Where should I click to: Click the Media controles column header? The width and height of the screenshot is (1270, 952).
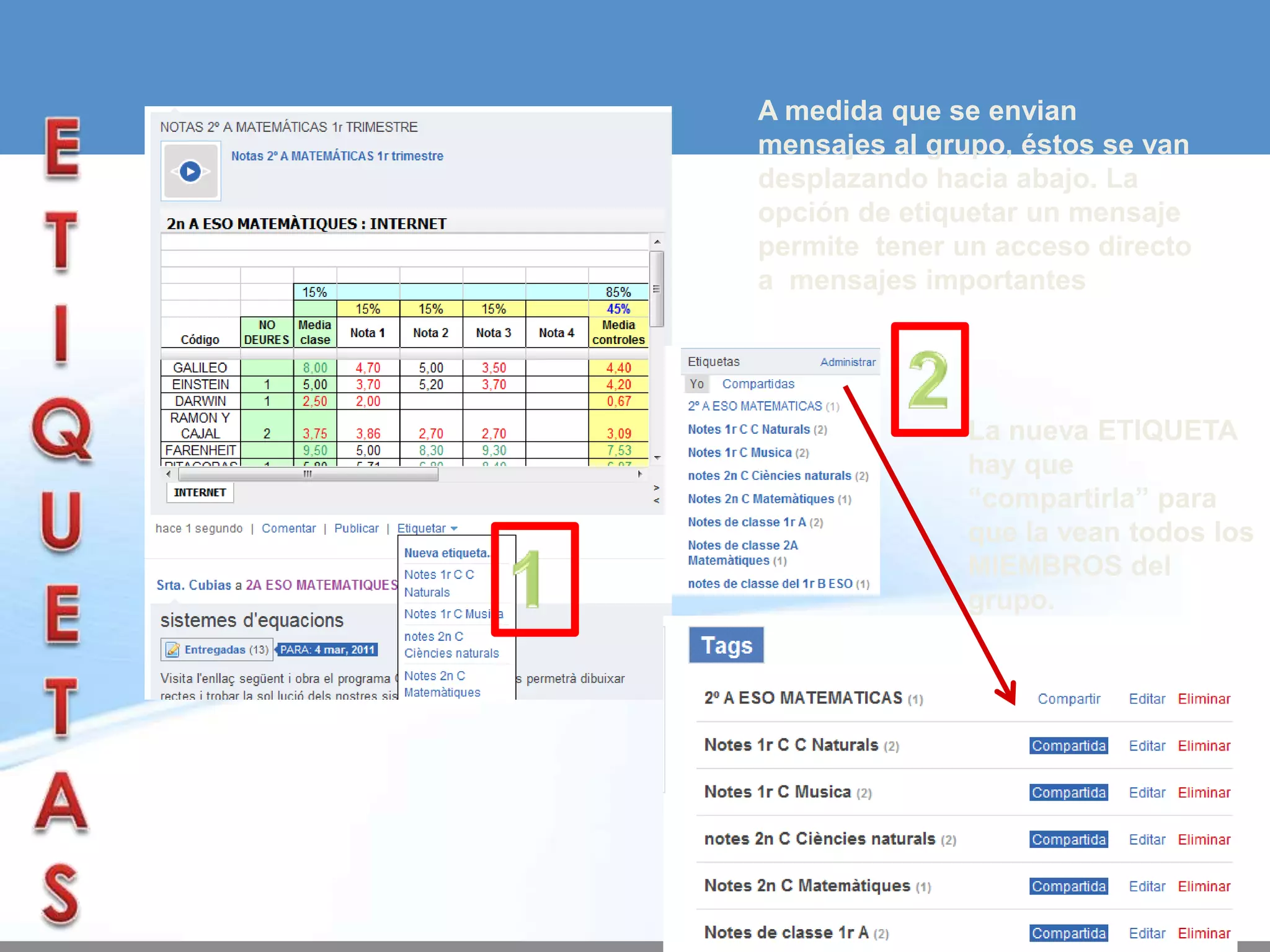point(618,332)
